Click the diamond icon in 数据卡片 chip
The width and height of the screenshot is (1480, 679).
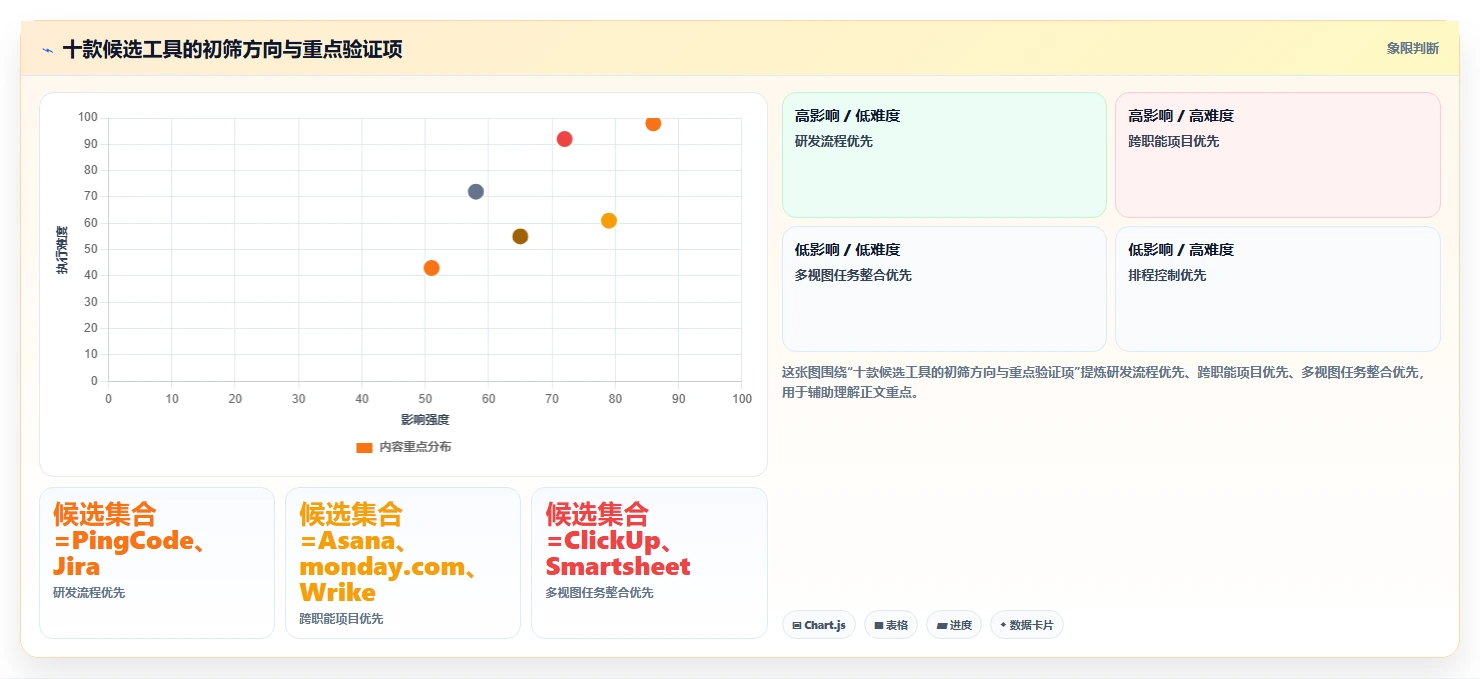(x=1003, y=625)
